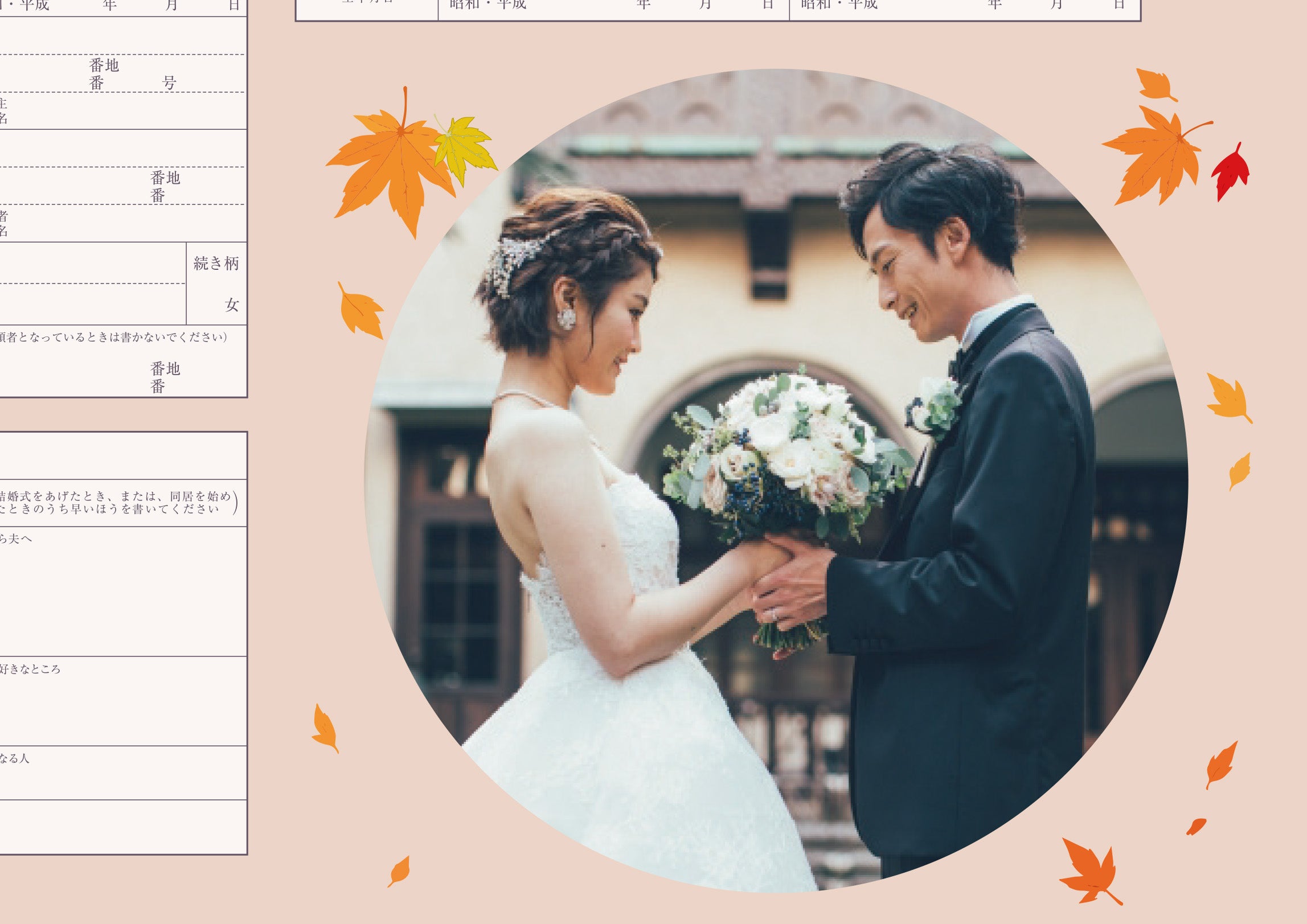Click the 女 character below 続き柄

click(x=232, y=305)
